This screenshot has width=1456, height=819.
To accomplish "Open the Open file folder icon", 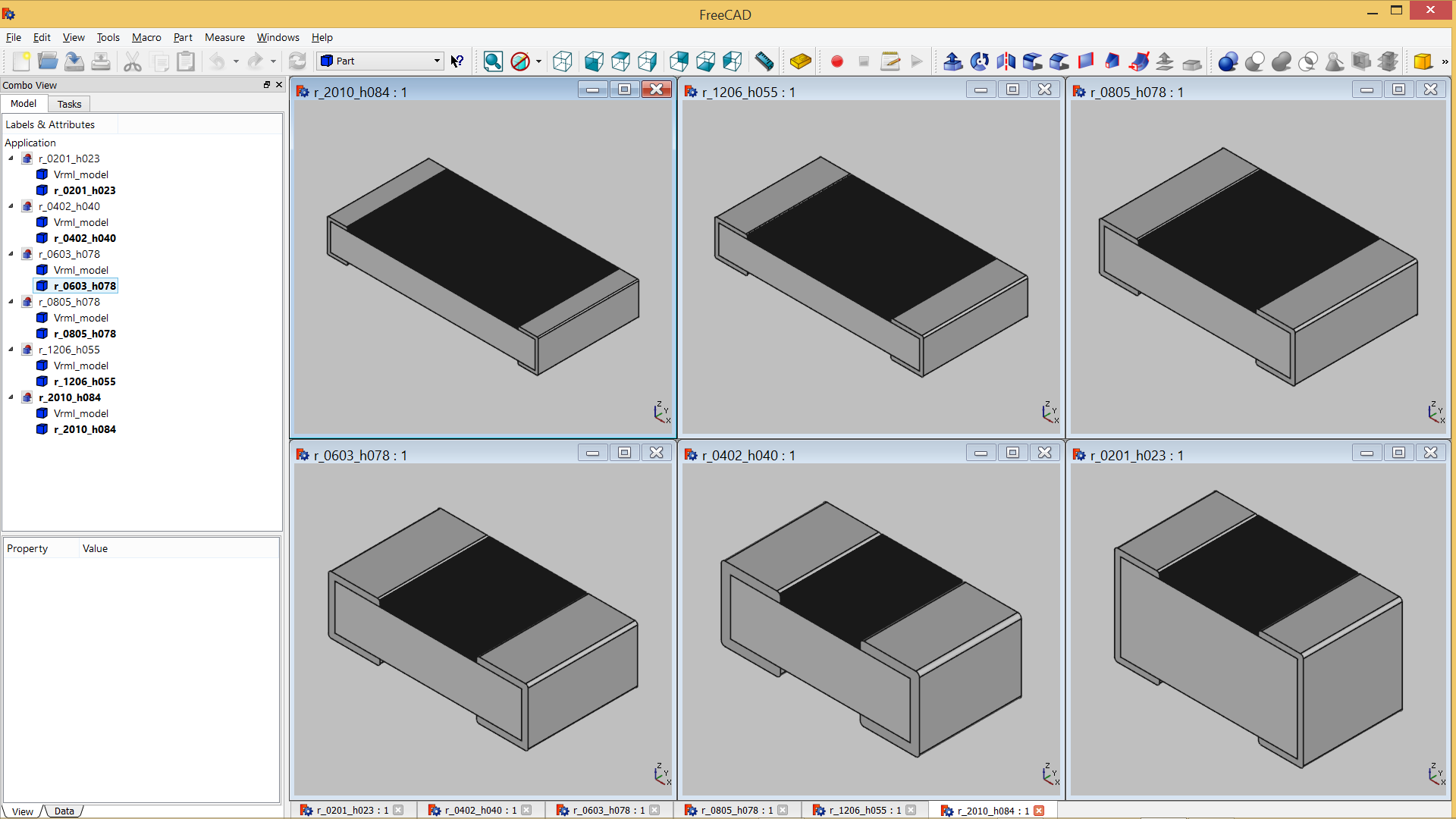I will (x=48, y=61).
